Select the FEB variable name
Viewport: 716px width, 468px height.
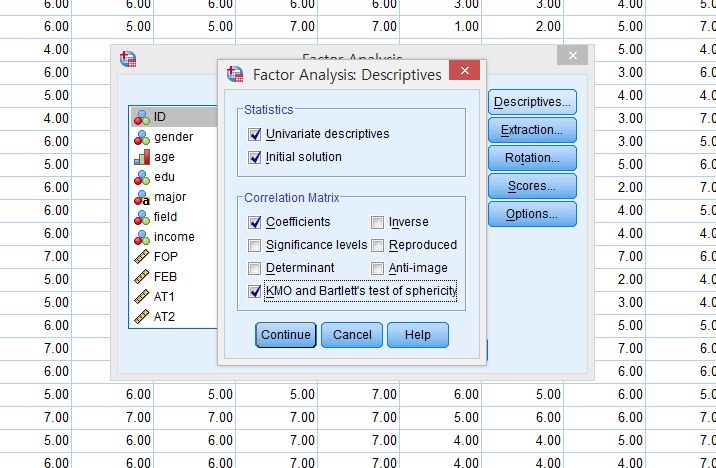pyautogui.click(x=165, y=277)
